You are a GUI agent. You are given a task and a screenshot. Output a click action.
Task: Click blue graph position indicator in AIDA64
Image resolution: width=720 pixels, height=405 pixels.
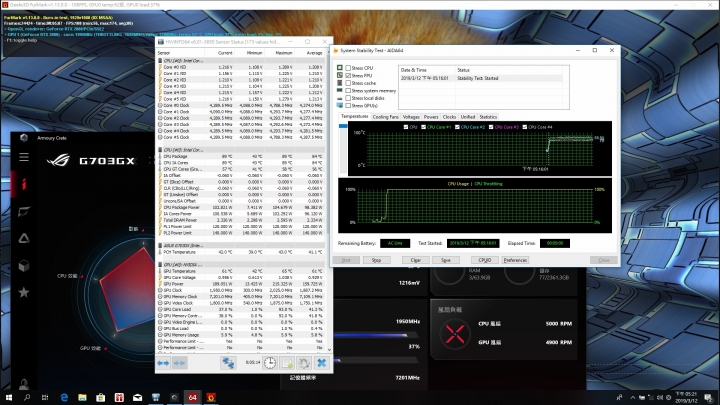click(343, 126)
